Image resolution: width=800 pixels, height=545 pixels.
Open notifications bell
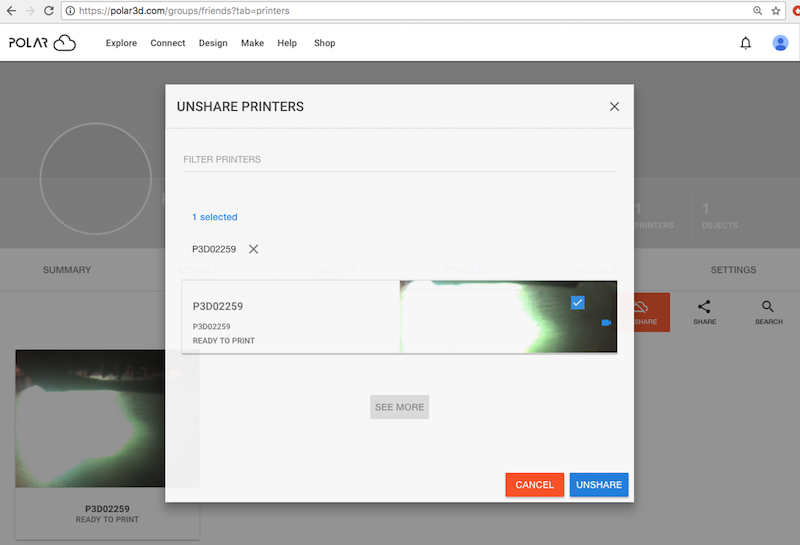pos(745,43)
